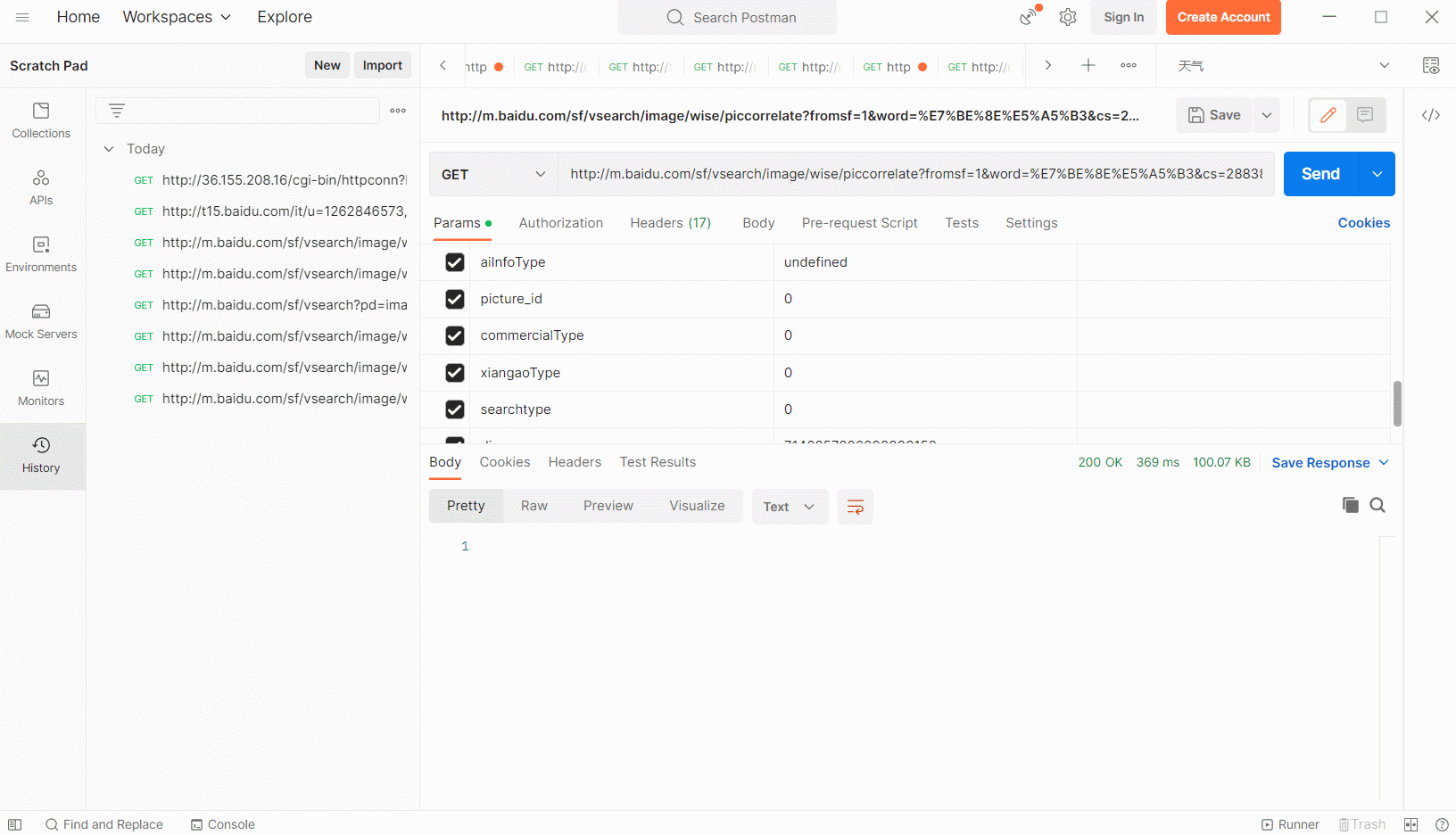Open the Save Response dropdown

1330,462
